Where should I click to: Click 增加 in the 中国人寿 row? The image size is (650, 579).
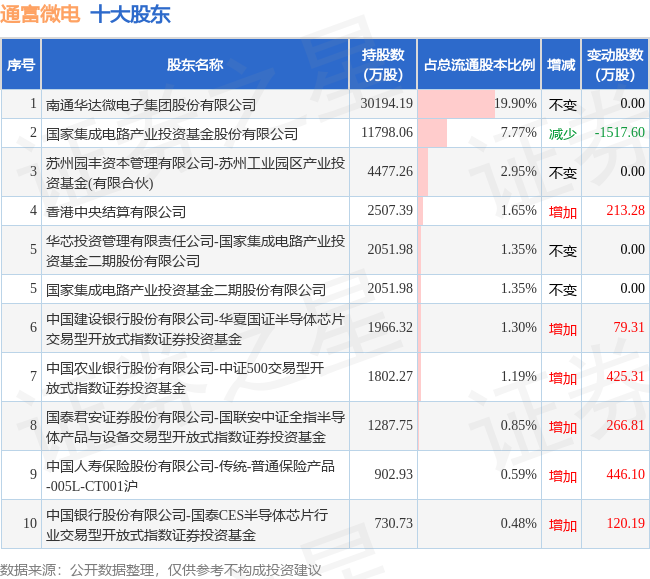coord(563,475)
